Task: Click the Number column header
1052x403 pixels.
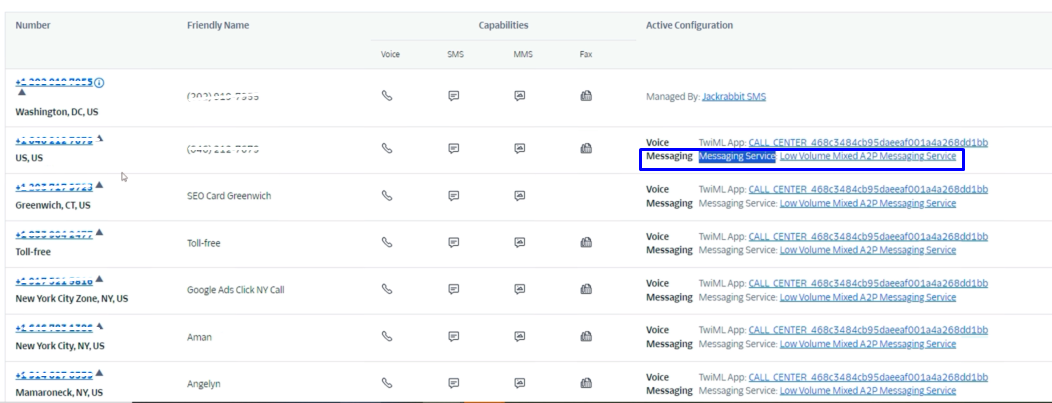Action: coord(33,25)
